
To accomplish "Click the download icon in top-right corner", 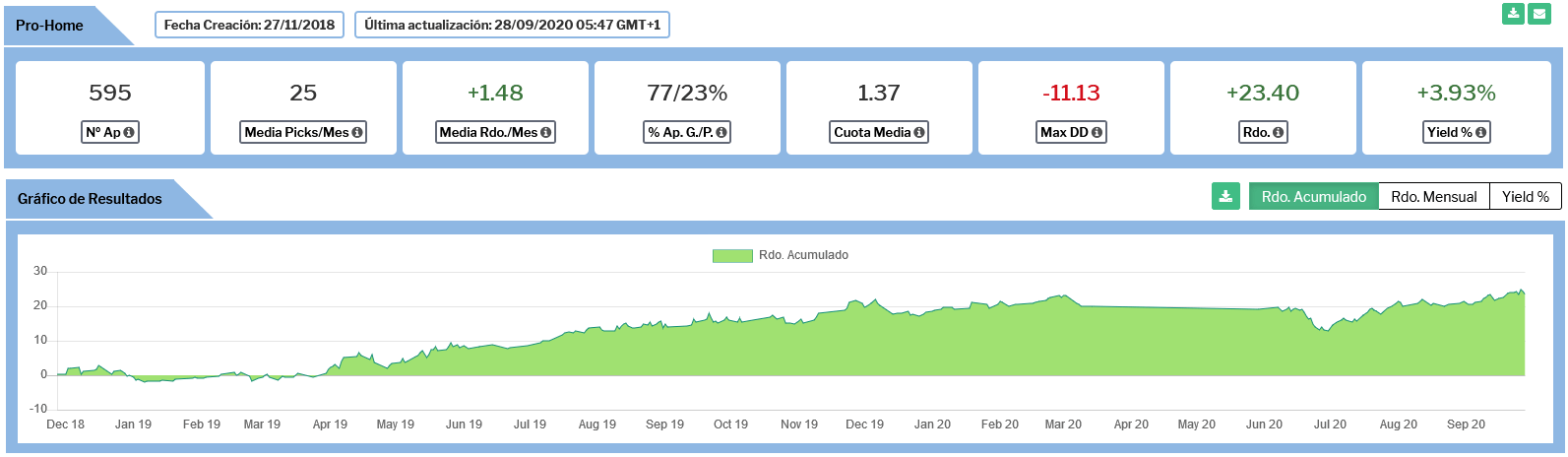I will (x=1513, y=14).
